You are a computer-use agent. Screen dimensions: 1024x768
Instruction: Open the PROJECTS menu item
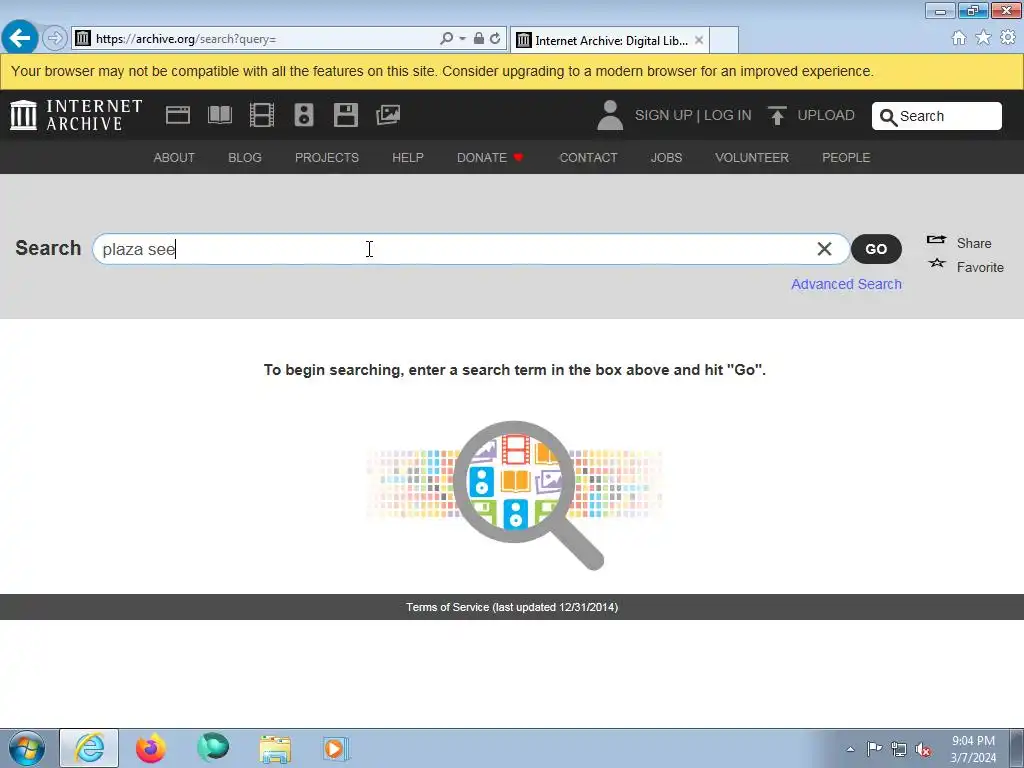click(327, 157)
